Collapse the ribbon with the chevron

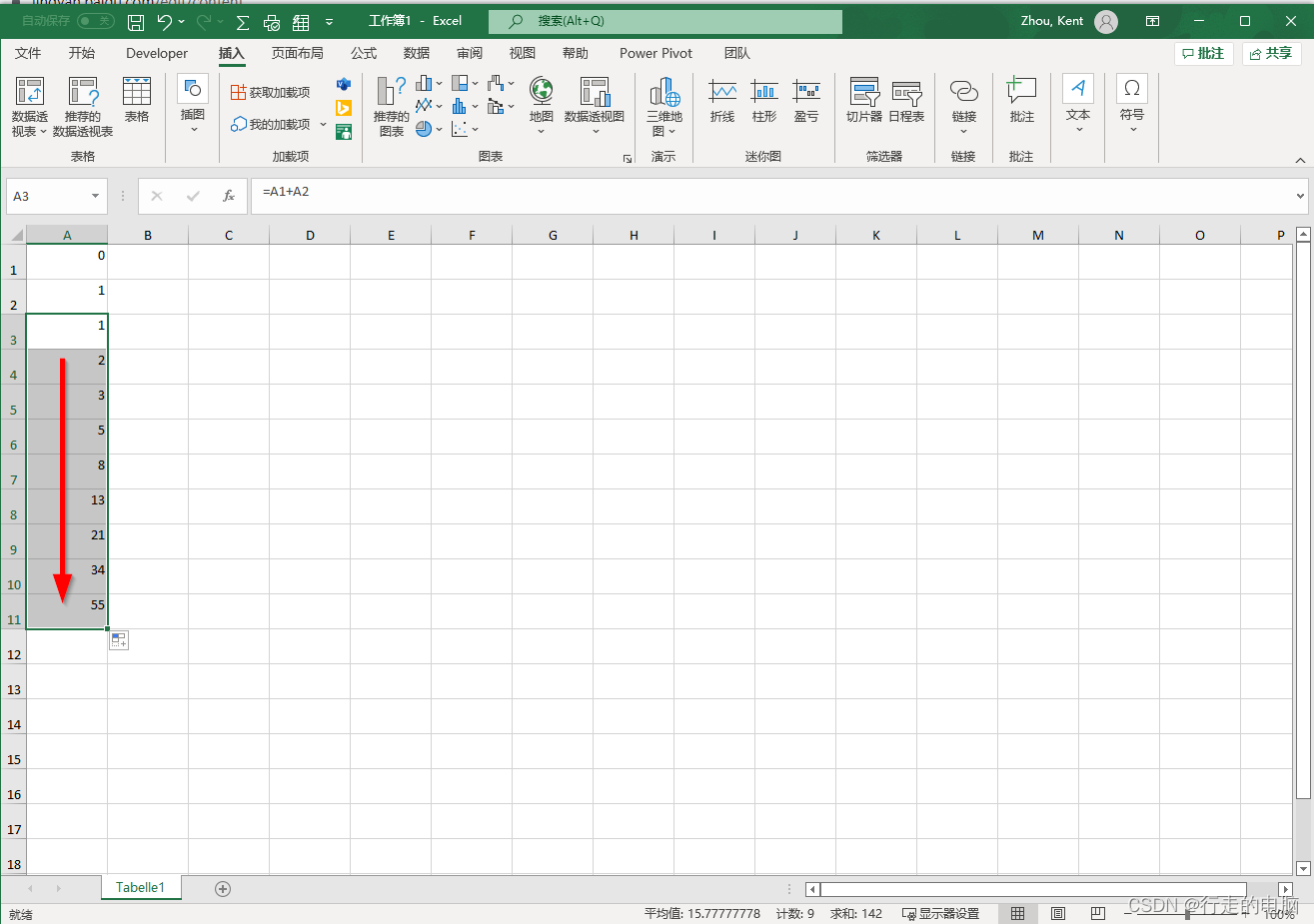[1300, 160]
